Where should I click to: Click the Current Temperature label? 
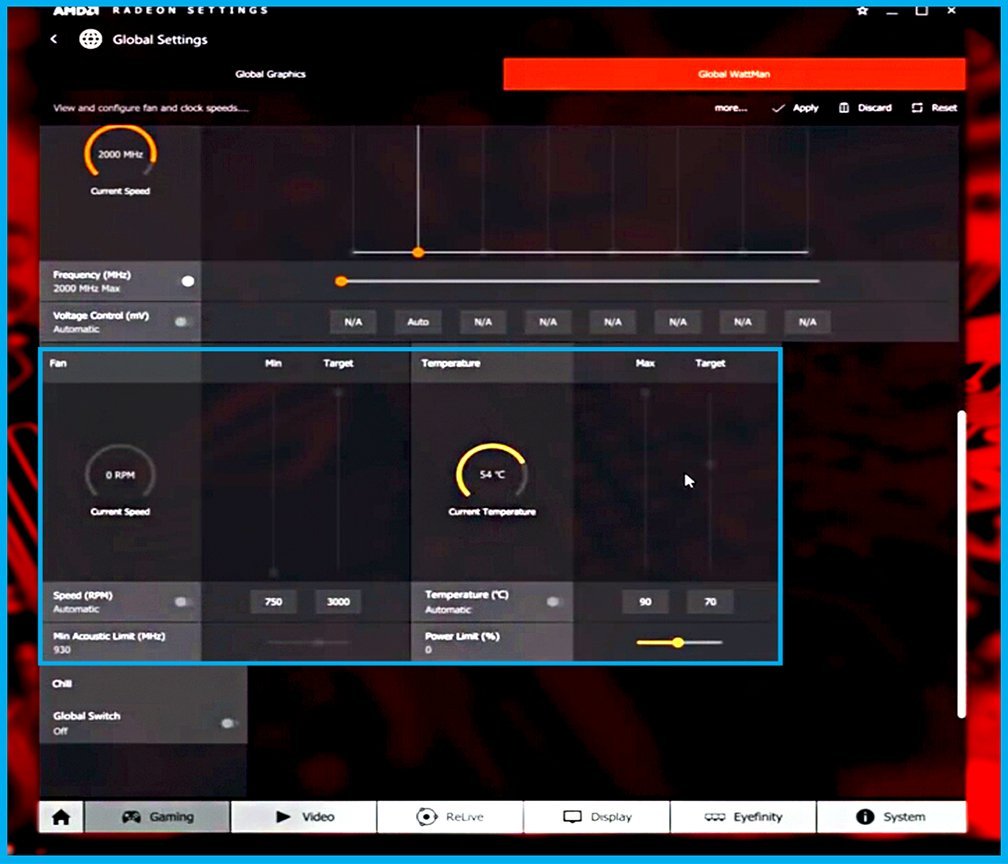[492, 512]
